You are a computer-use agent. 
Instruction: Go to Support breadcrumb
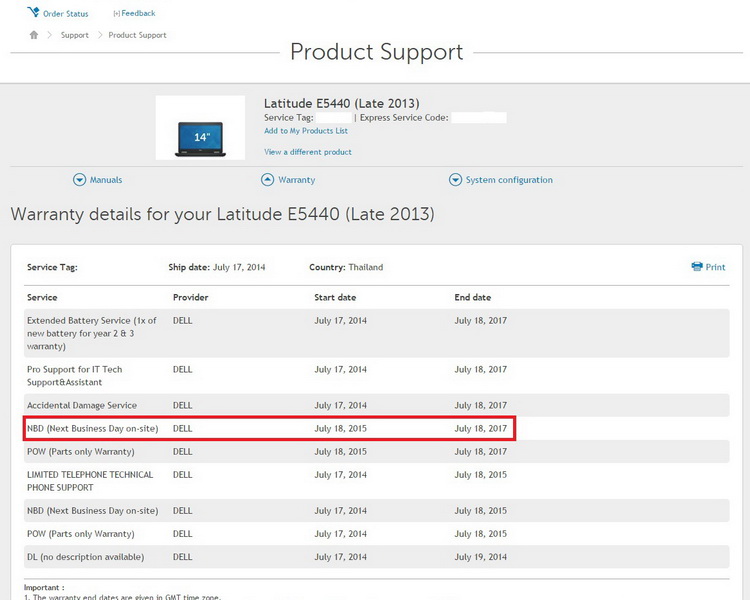75,35
